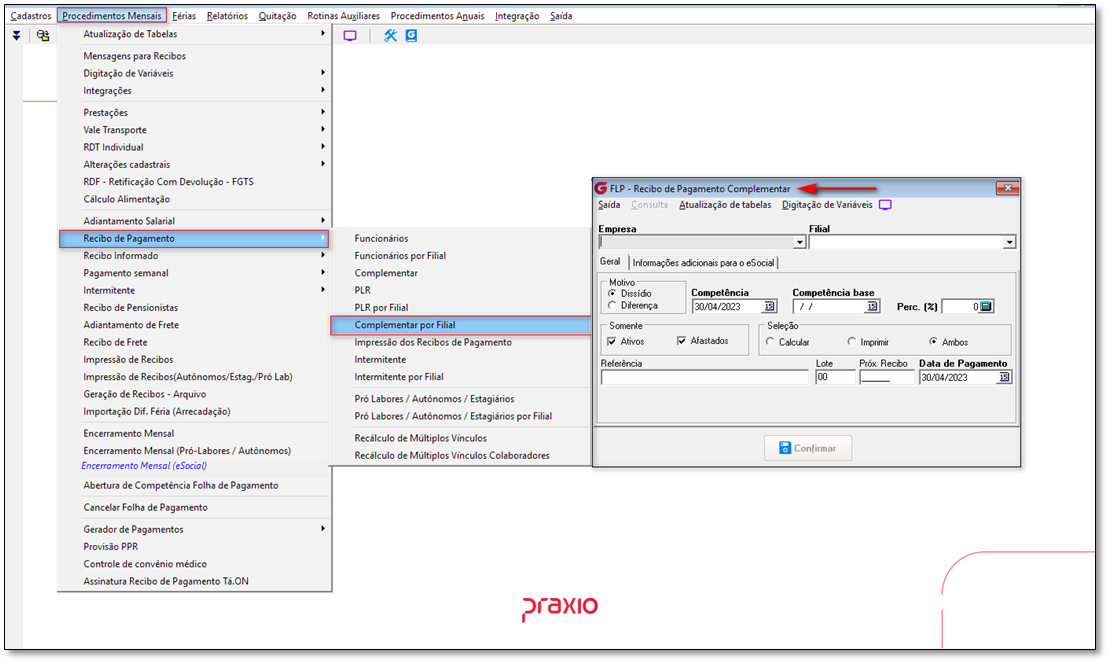
Task: Open the Competência base calendar icon
Action: point(872,306)
